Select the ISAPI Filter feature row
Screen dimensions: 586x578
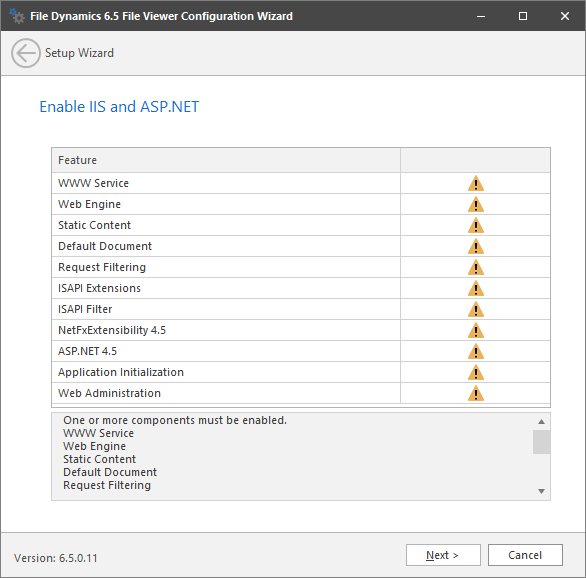(301, 309)
